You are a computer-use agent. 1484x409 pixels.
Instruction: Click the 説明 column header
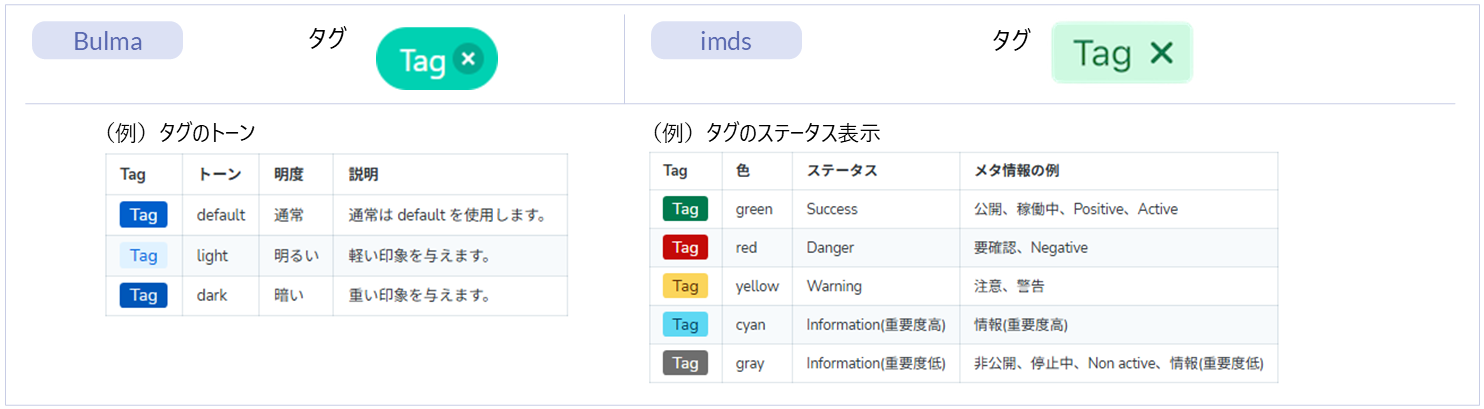point(364,174)
